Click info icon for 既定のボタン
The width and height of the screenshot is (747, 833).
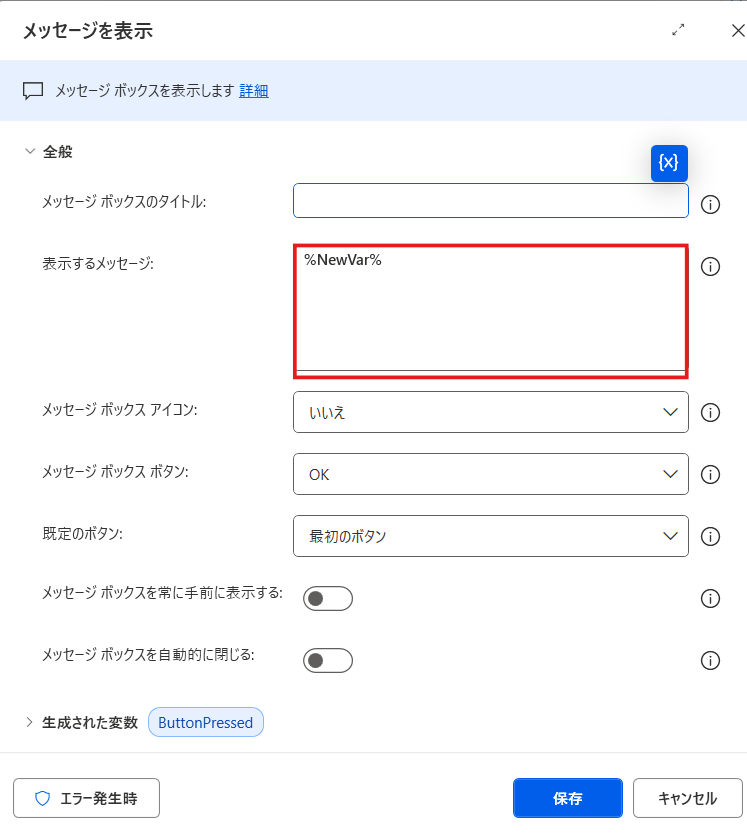[x=711, y=536]
